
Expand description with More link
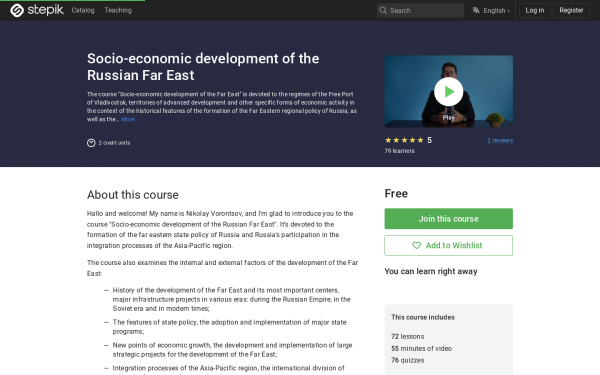[128, 119]
